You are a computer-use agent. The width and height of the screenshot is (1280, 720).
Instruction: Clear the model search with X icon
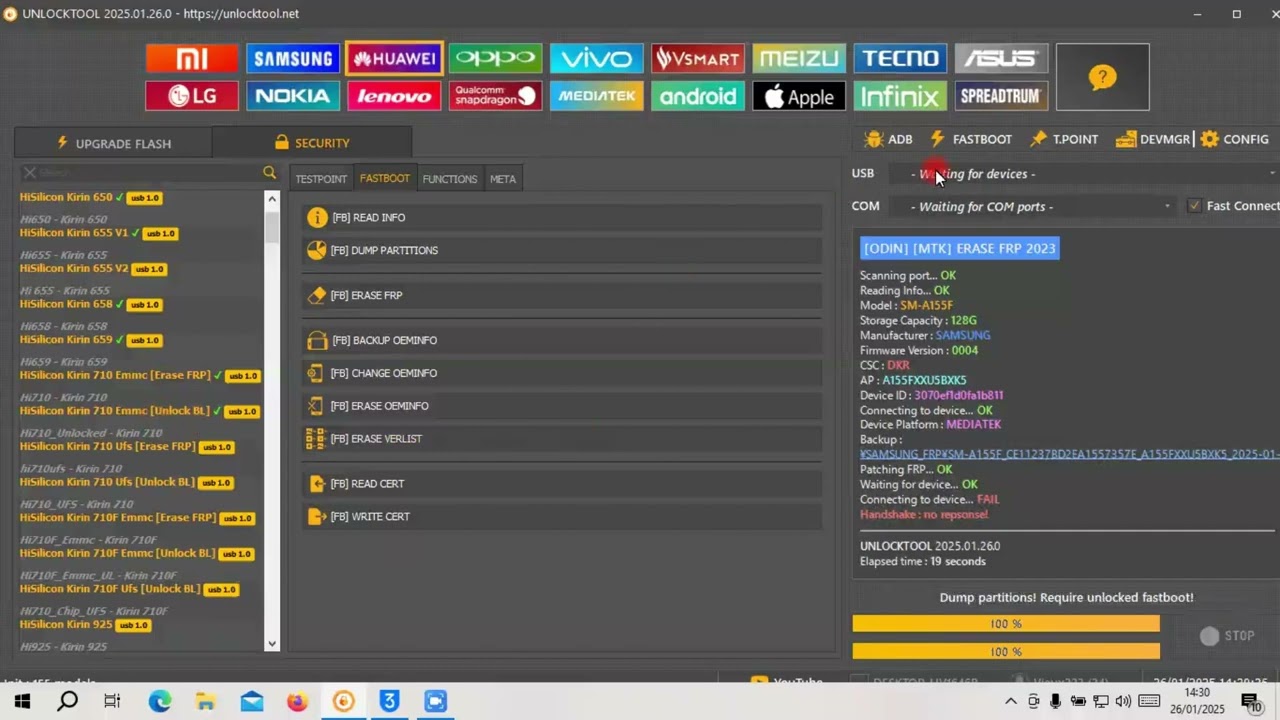coord(30,173)
